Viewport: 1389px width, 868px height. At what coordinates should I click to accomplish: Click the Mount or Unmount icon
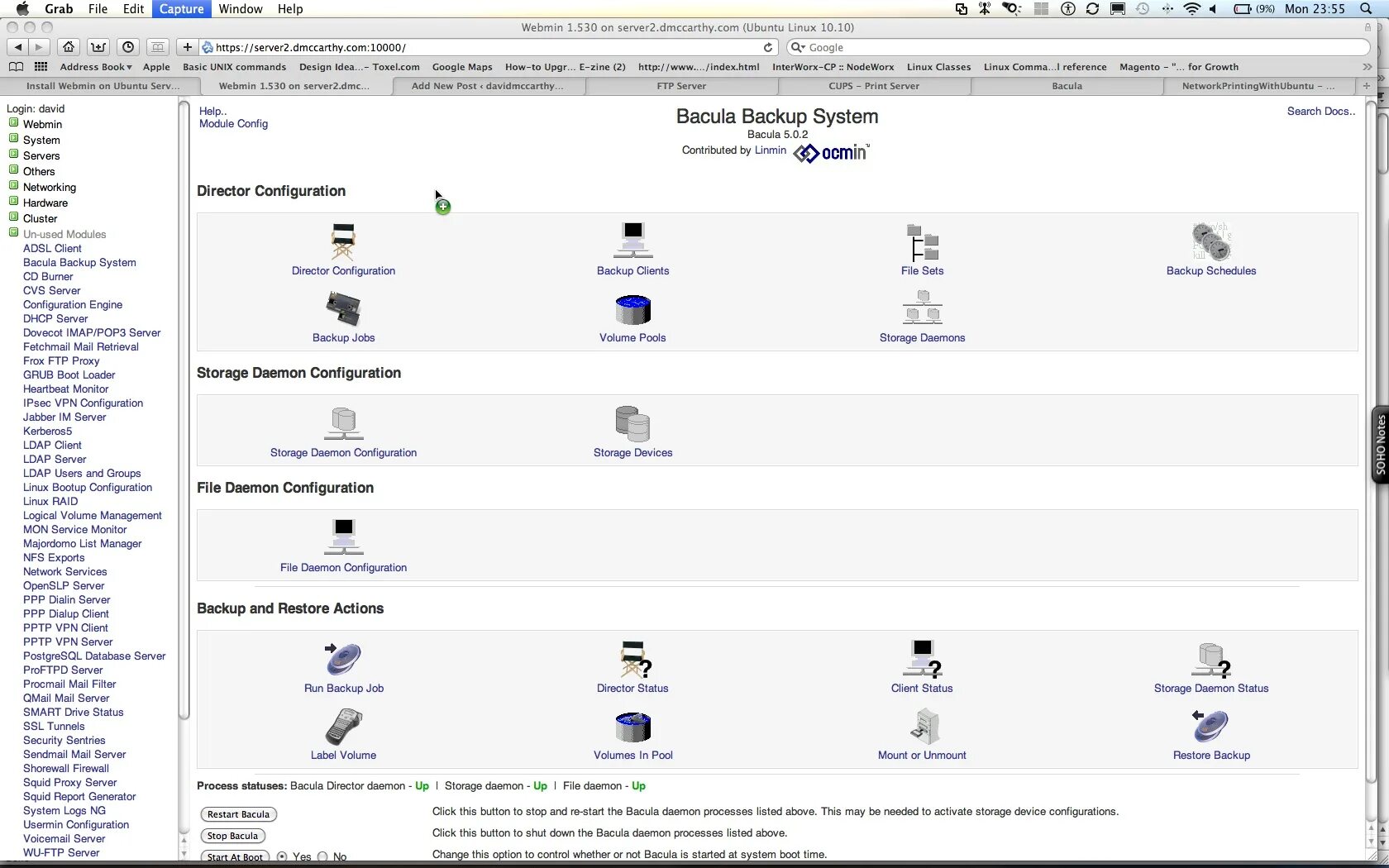tap(924, 727)
